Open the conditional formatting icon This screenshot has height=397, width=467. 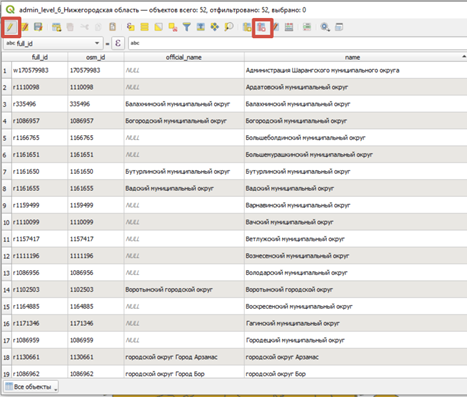[x=307, y=27]
